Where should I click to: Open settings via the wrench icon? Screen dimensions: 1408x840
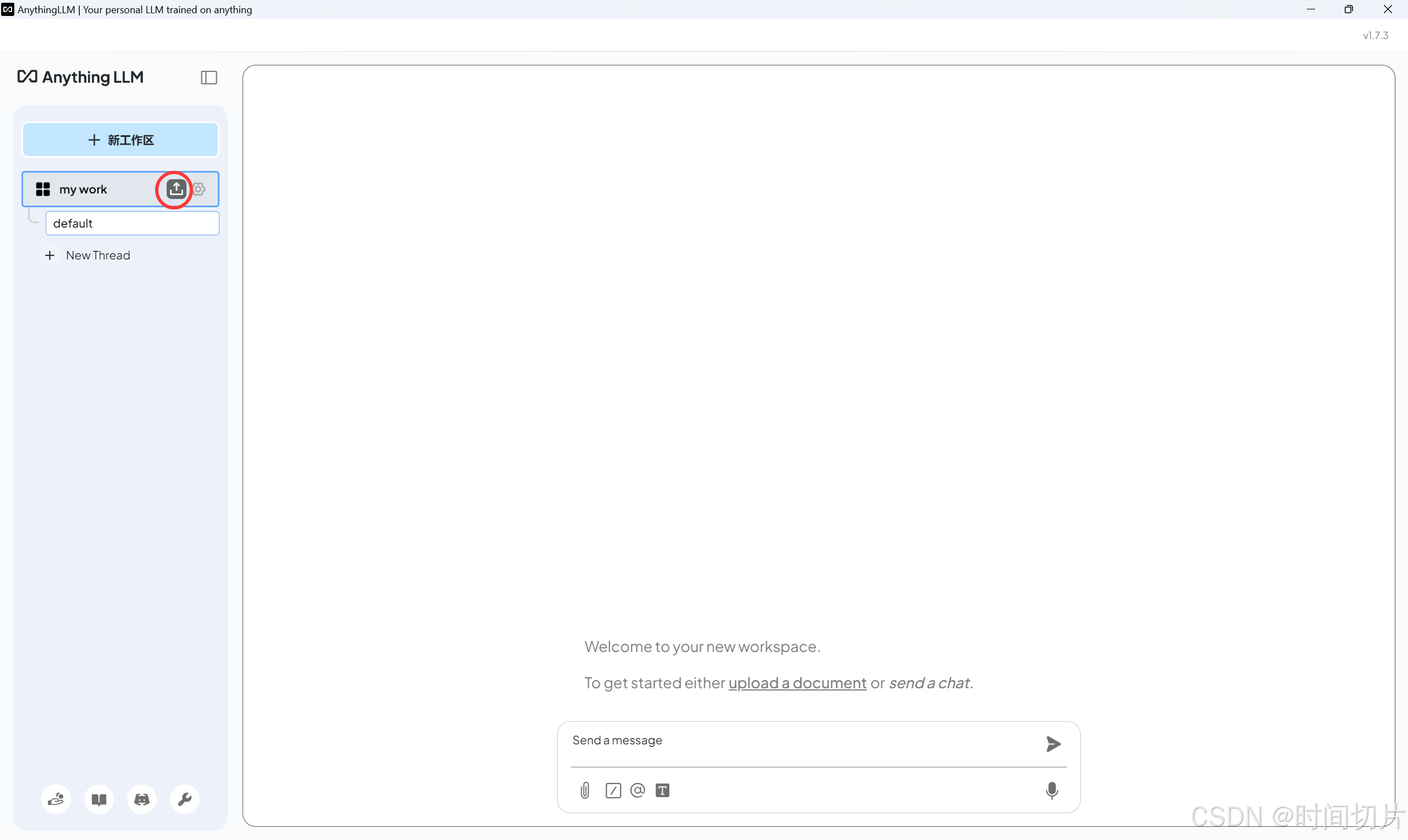click(185, 799)
